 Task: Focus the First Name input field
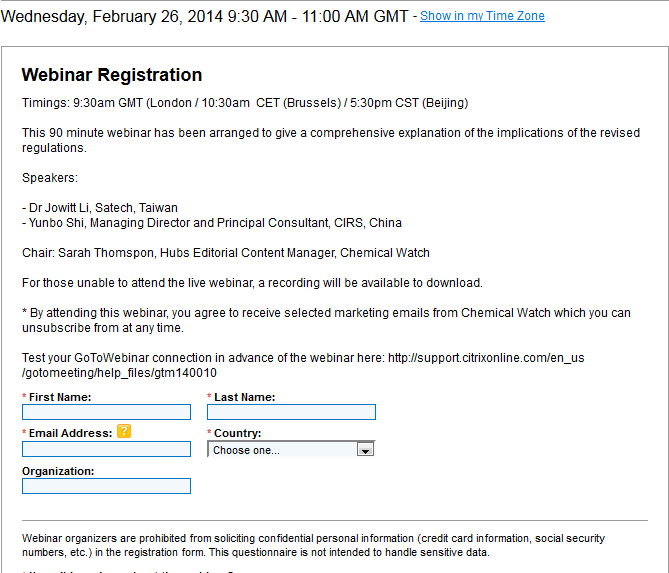coord(106,412)
